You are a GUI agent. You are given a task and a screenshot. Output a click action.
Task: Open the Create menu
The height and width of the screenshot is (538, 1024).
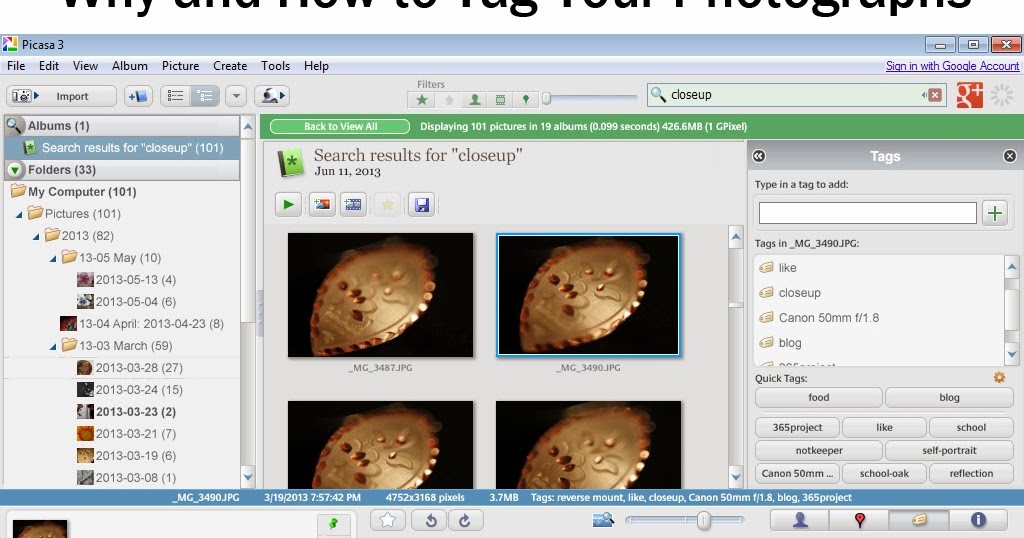click(230, 66)
